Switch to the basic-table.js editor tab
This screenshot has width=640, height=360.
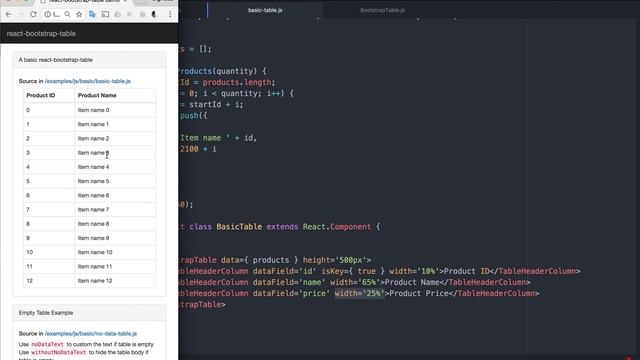click(x=265, y=10)
